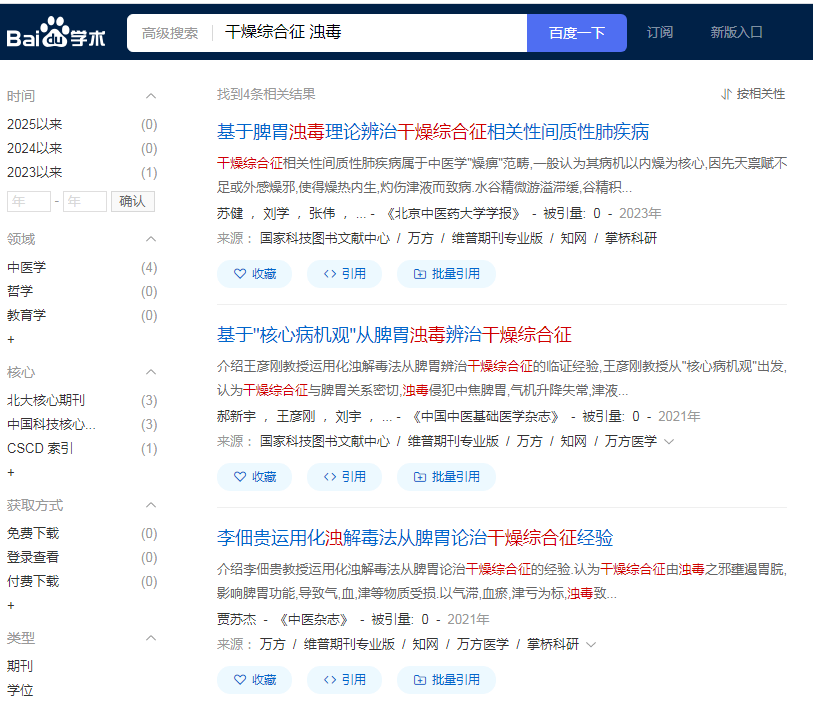The height and width of the screenshot is (703, 813).
Task: Click the start year input field
Action: [x=28, y=201]
